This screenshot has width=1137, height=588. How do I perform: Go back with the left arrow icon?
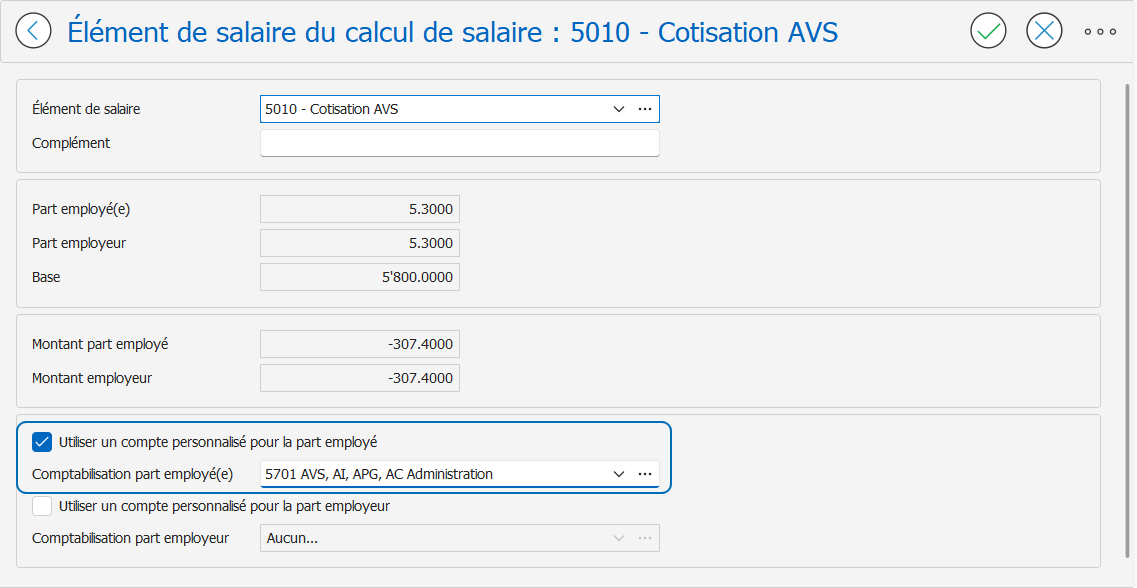click(x=33, y=31)
